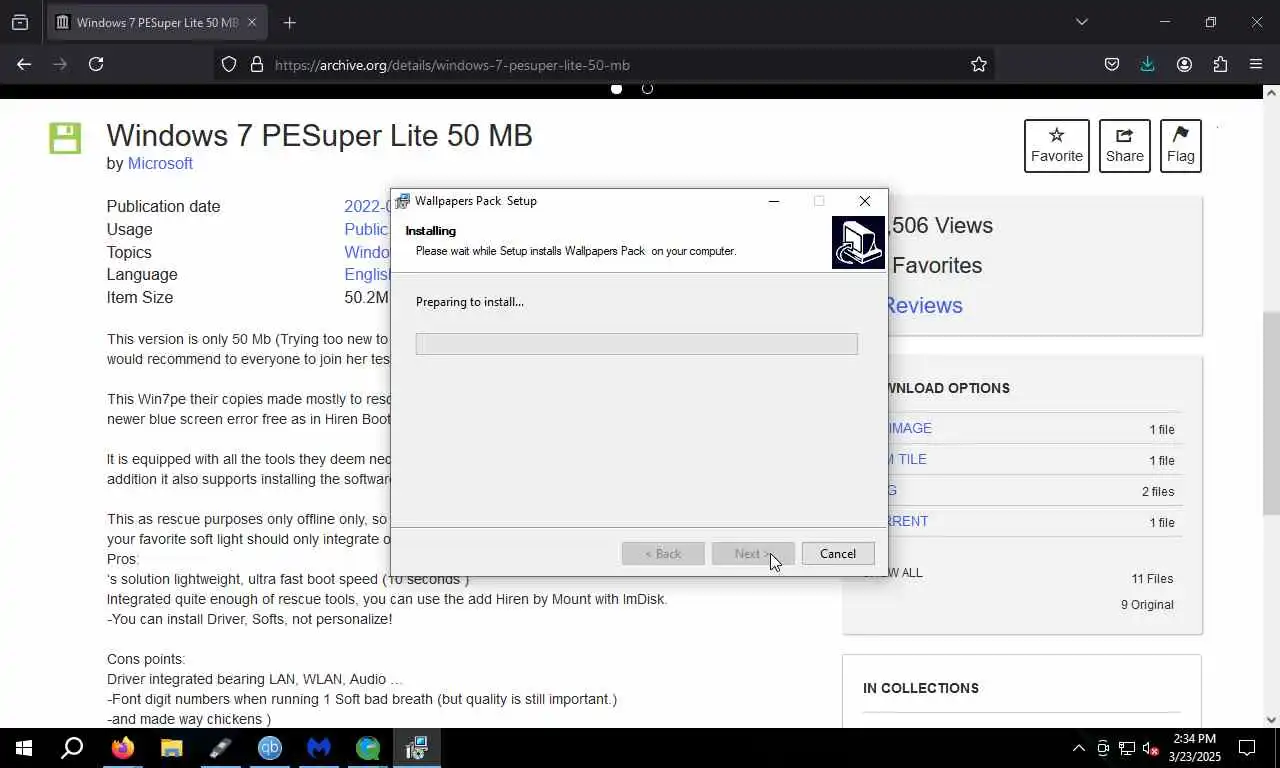This screenshot has width=1280, height=768.
Task: Open the Firefox hamburger menu
Action: 1256,64
